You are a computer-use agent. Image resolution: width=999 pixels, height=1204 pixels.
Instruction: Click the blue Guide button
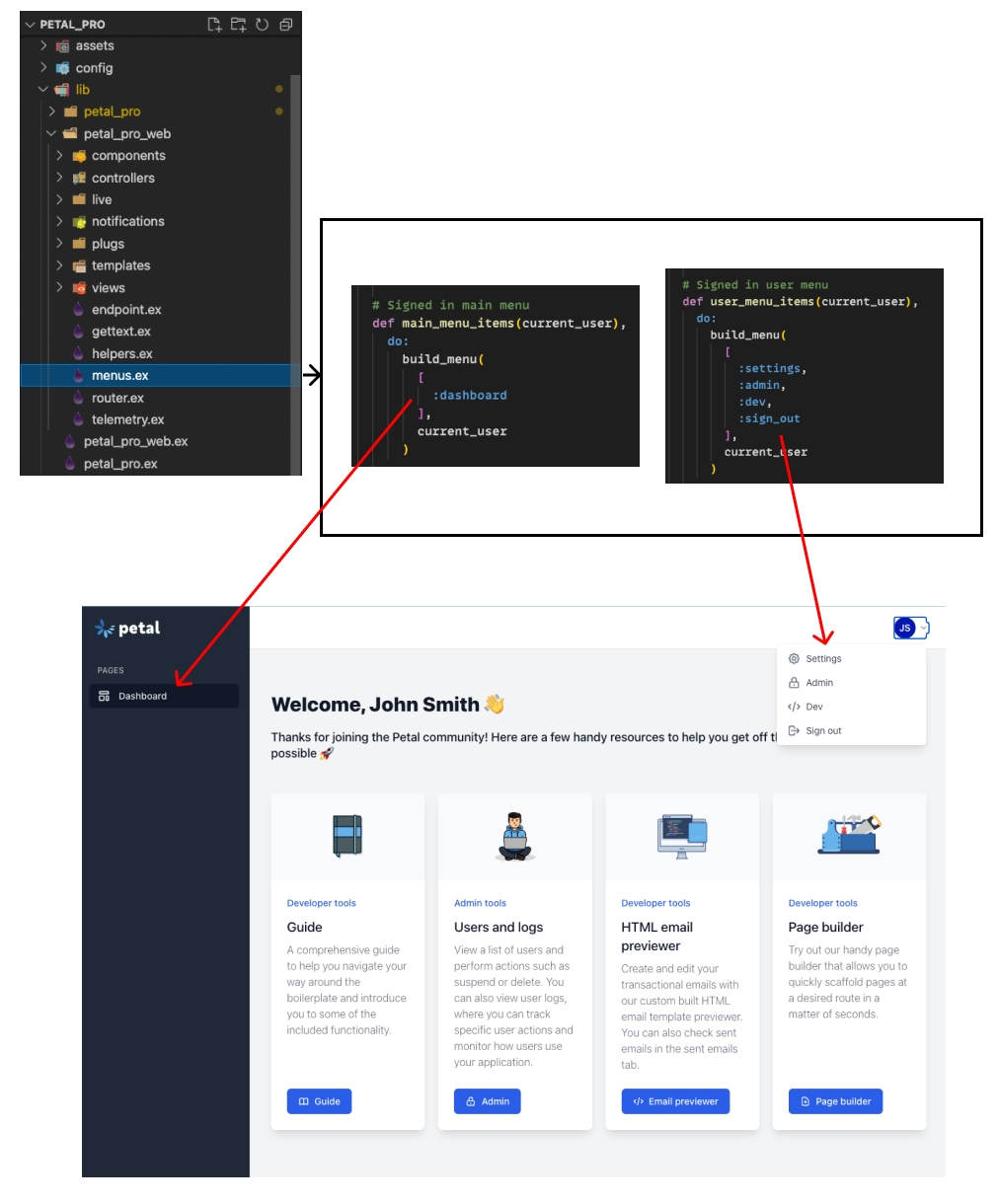tap(319, 1101)
